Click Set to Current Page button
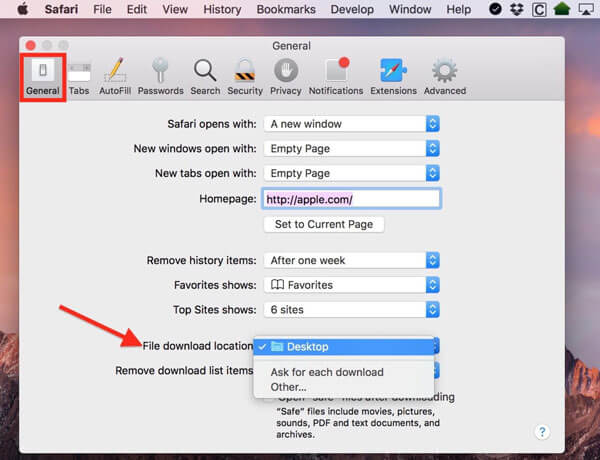Screen dimensions: 600x460 pyautogui.click(x=324, y=224)
